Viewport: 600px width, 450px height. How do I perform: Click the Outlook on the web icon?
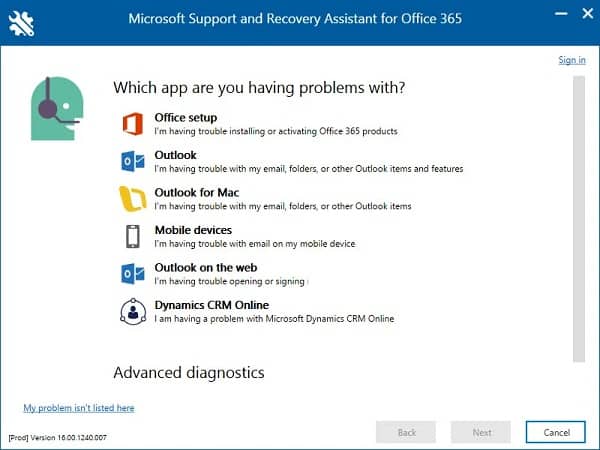(x=133, y=274)
